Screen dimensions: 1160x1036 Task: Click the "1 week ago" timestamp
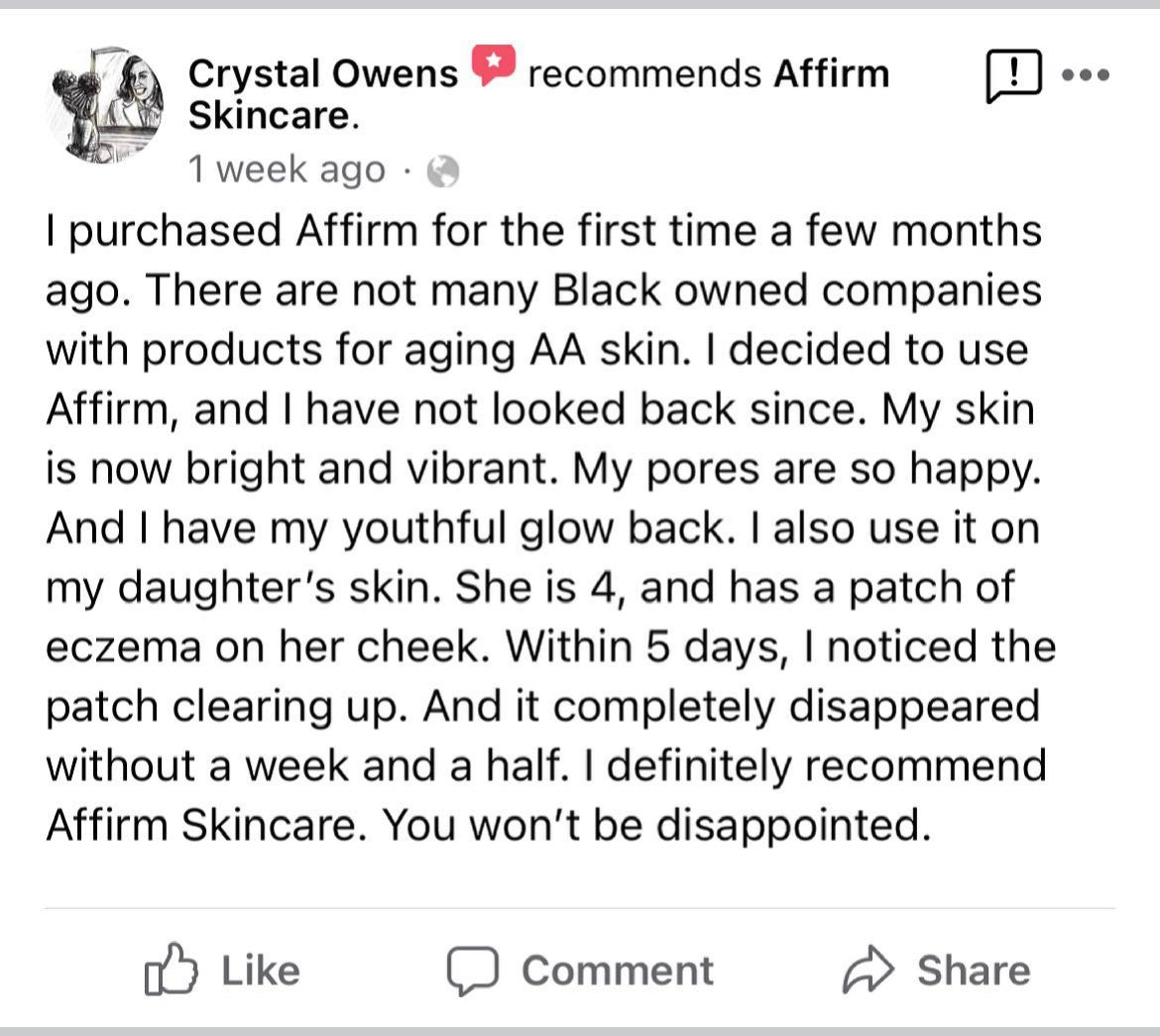click(x=287, y=171)
